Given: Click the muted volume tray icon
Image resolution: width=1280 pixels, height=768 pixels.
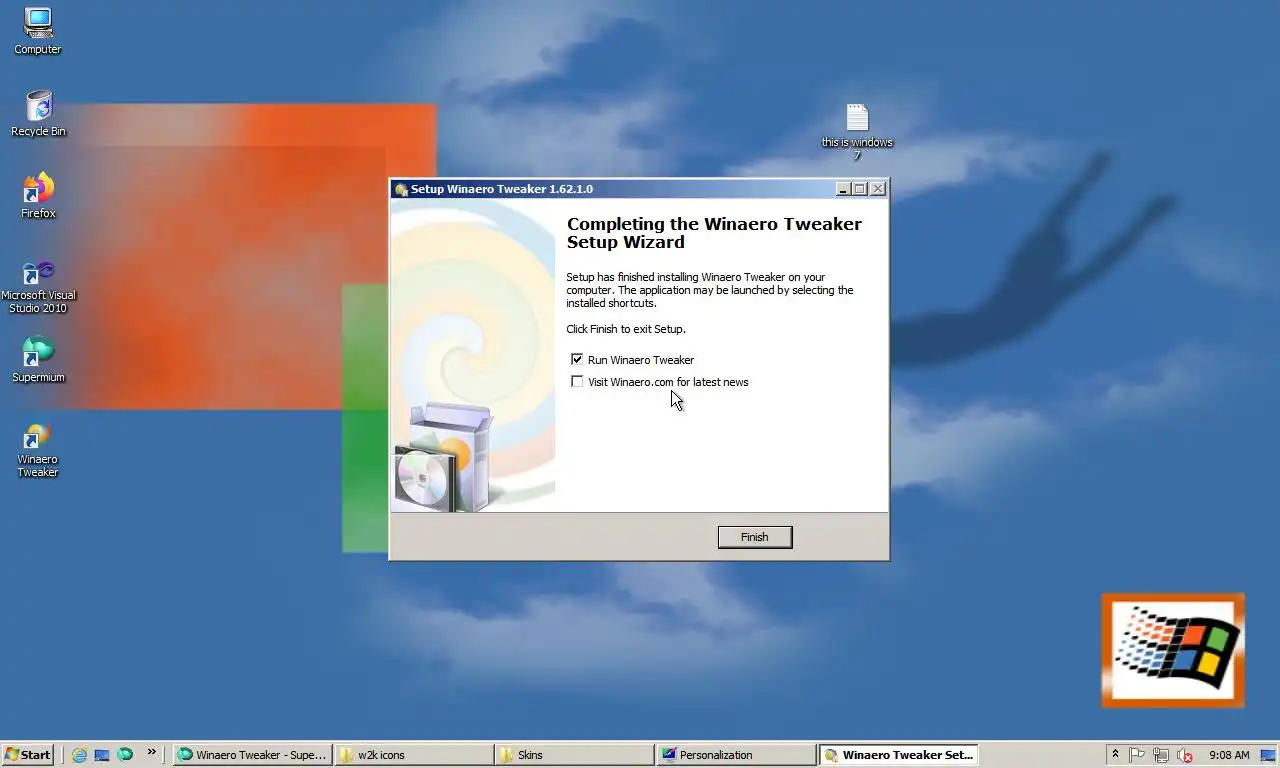Looking at the screenshot, I should point(1185,755).
